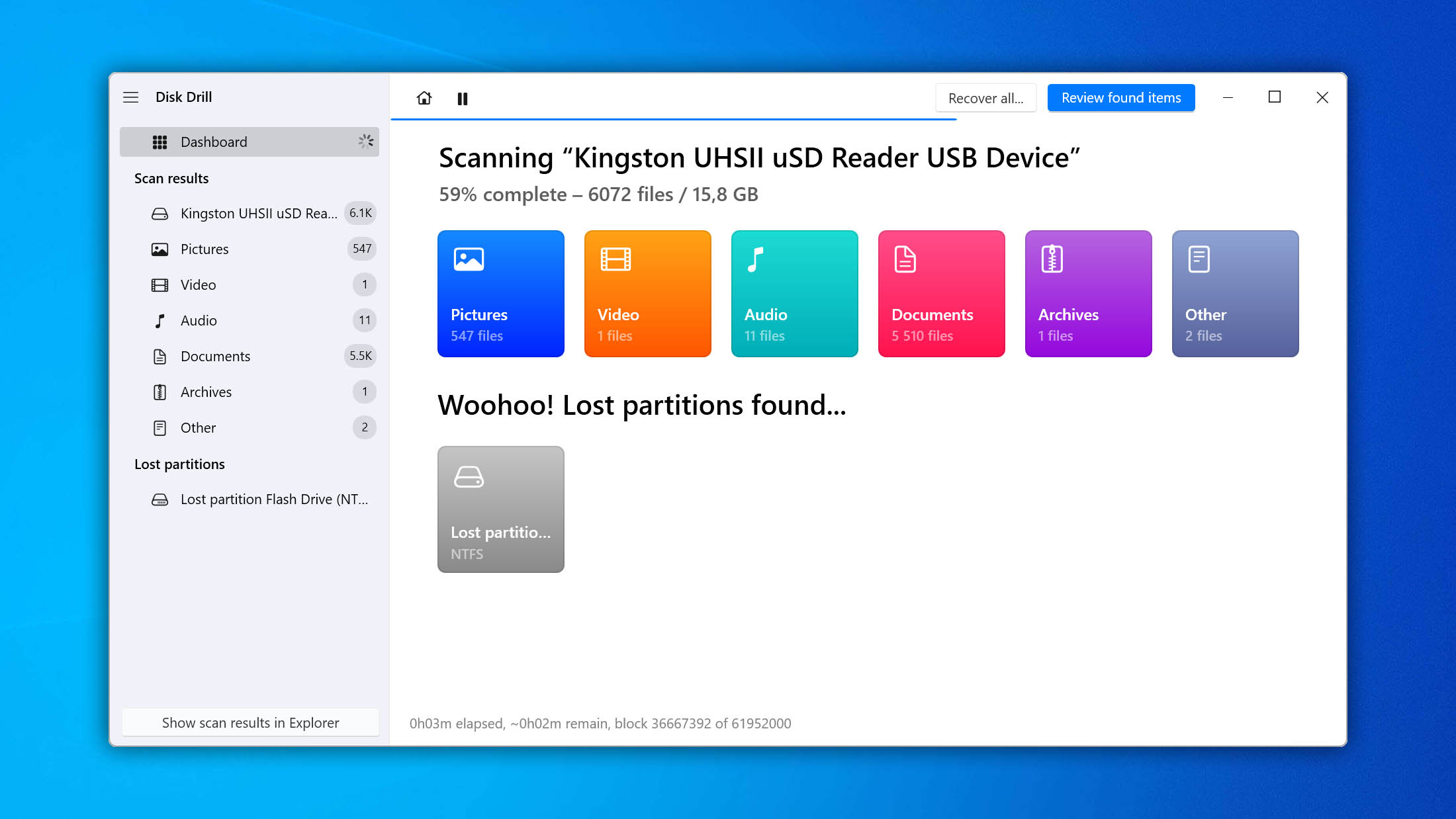Click the 6.1K badge on Kingston row
This screenshot has height=819, width=1456.
point(361,213)
